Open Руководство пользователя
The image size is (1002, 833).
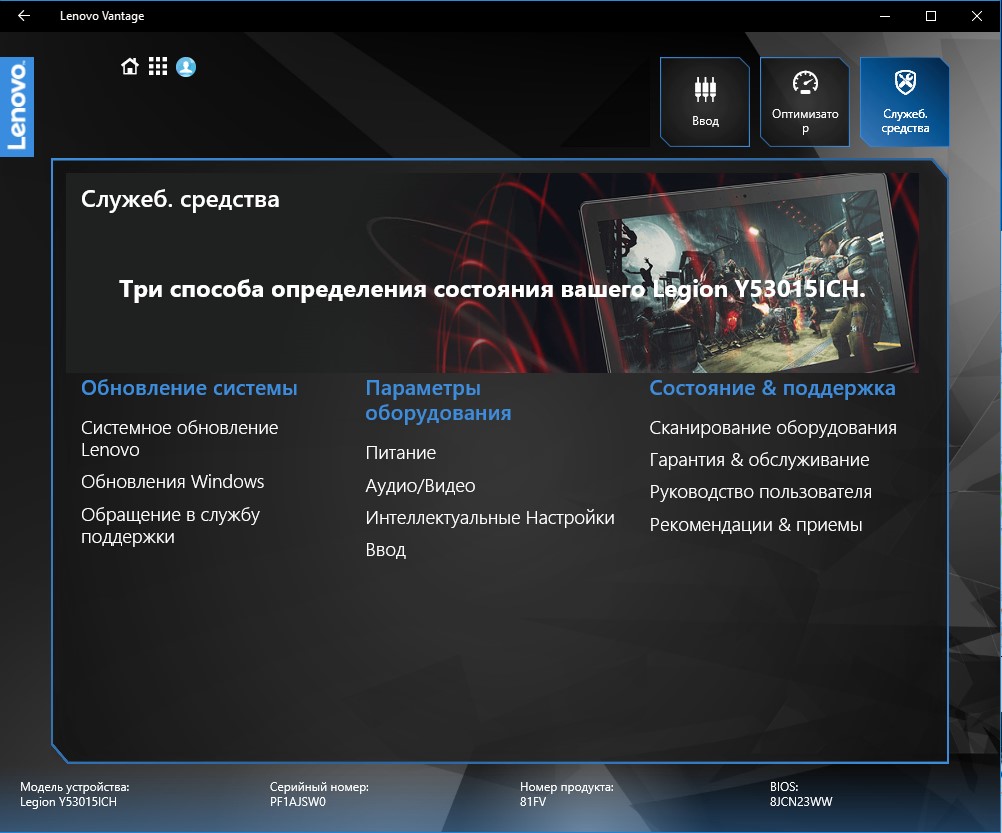pos(760,492)
